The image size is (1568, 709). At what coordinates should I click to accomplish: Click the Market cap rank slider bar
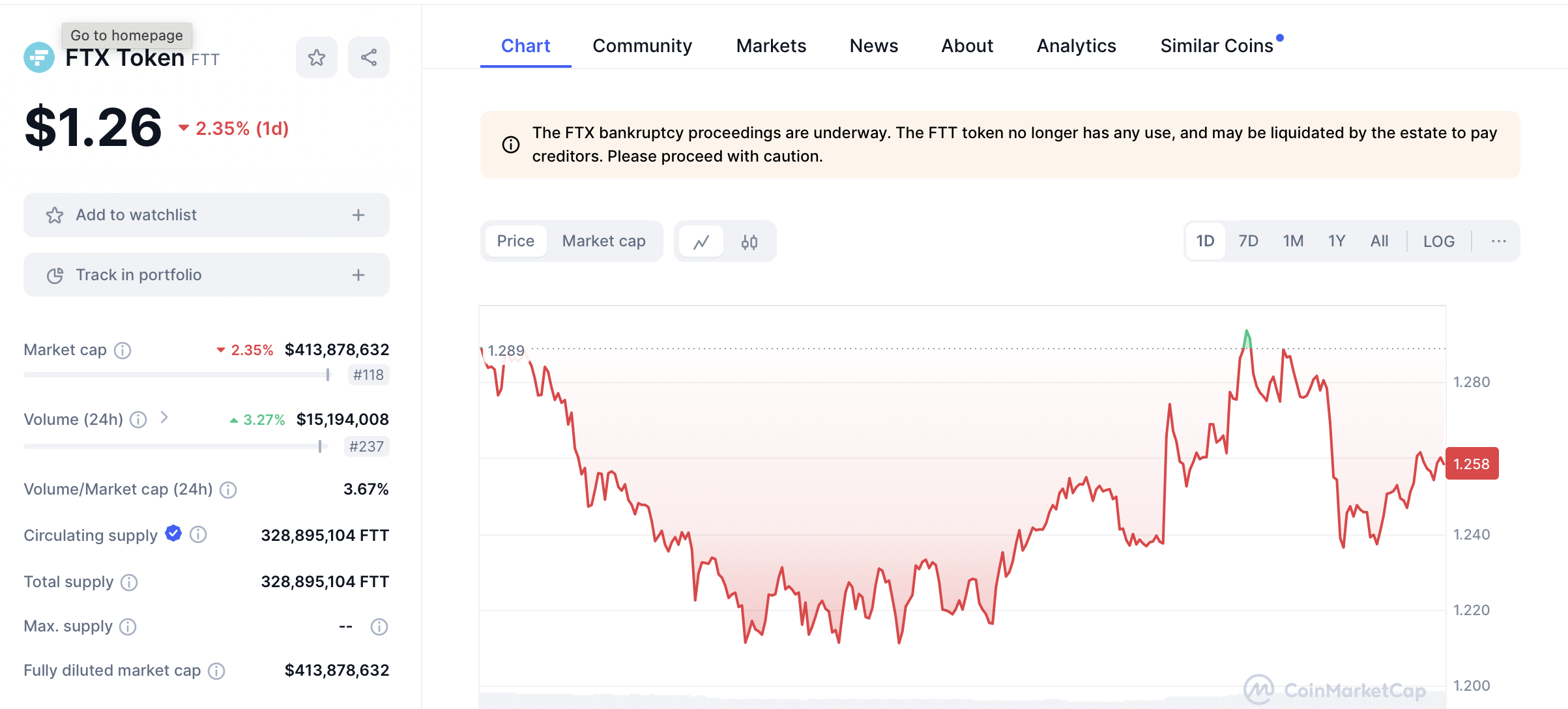(176, 375)
